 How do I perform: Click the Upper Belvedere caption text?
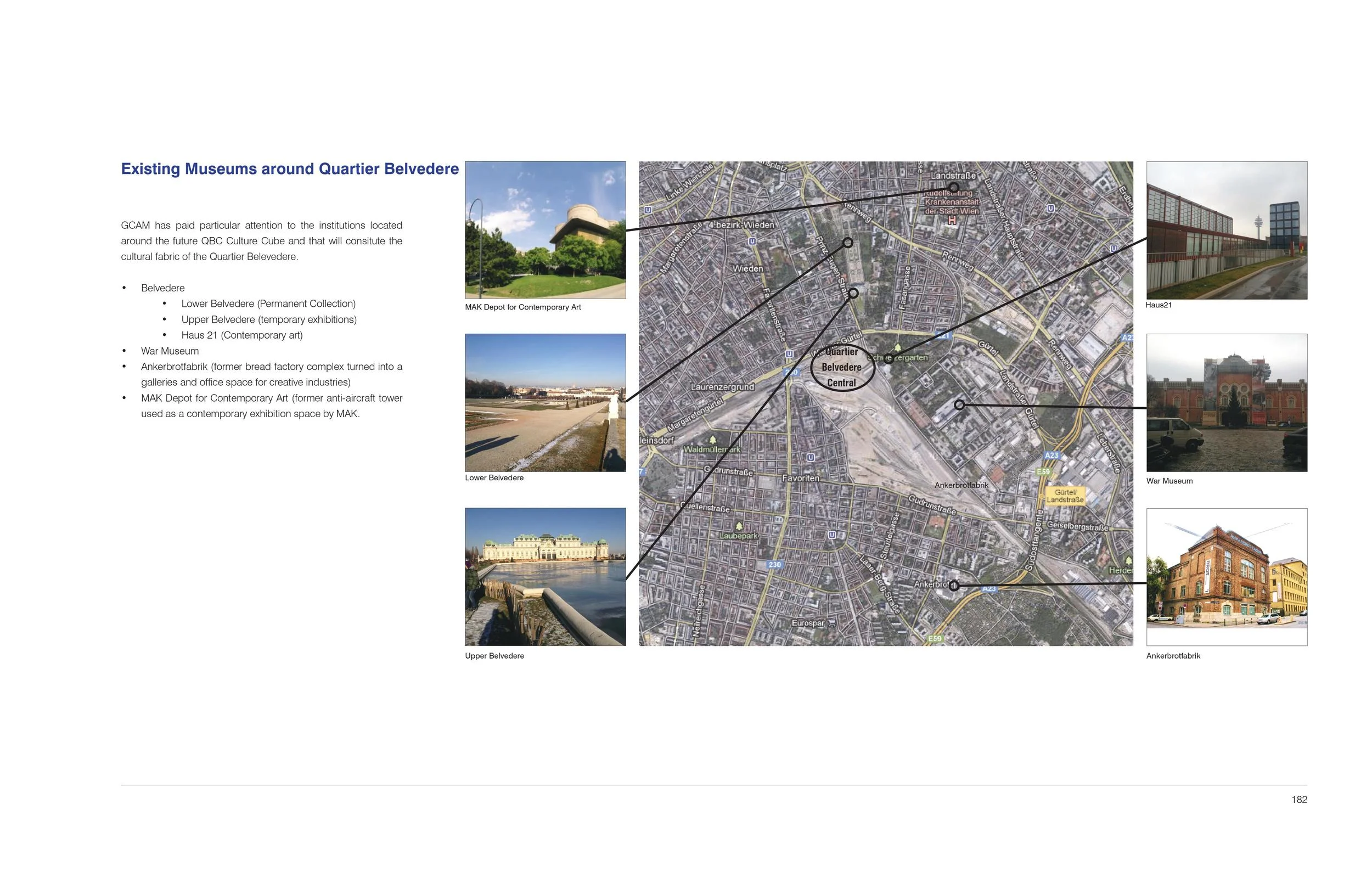494,656
